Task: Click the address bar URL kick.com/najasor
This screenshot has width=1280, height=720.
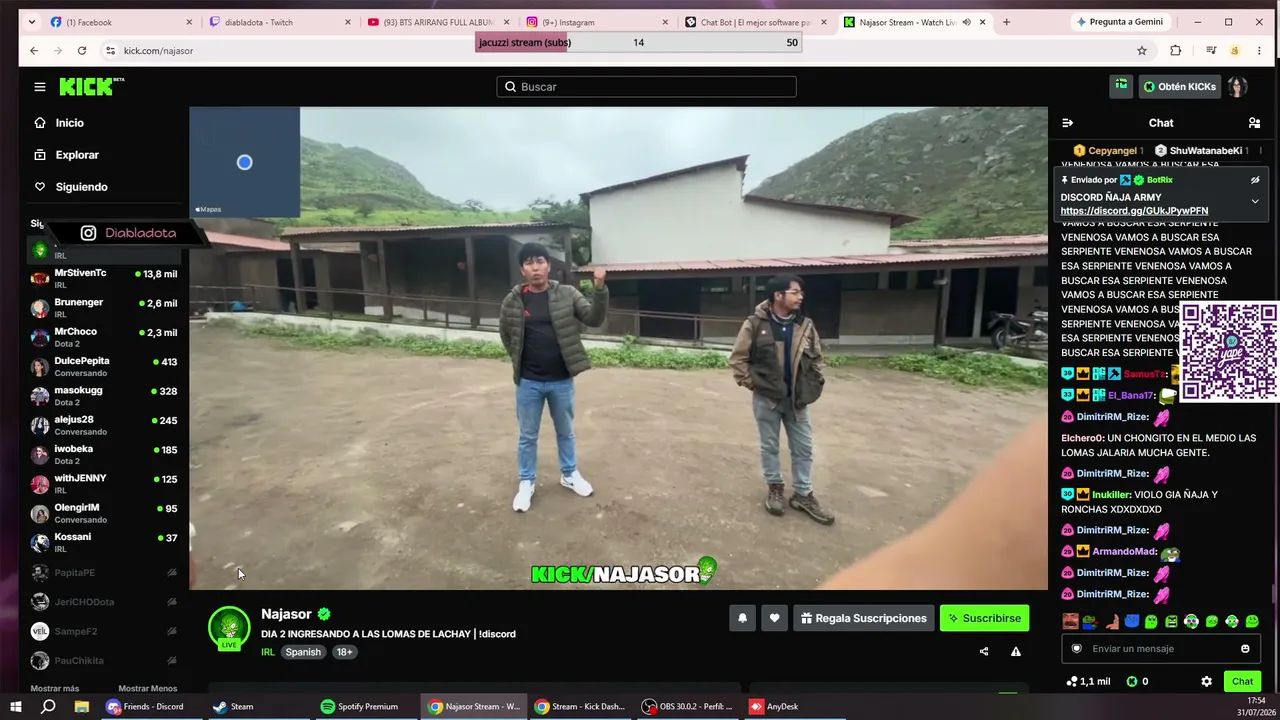Action: (158, 51)
